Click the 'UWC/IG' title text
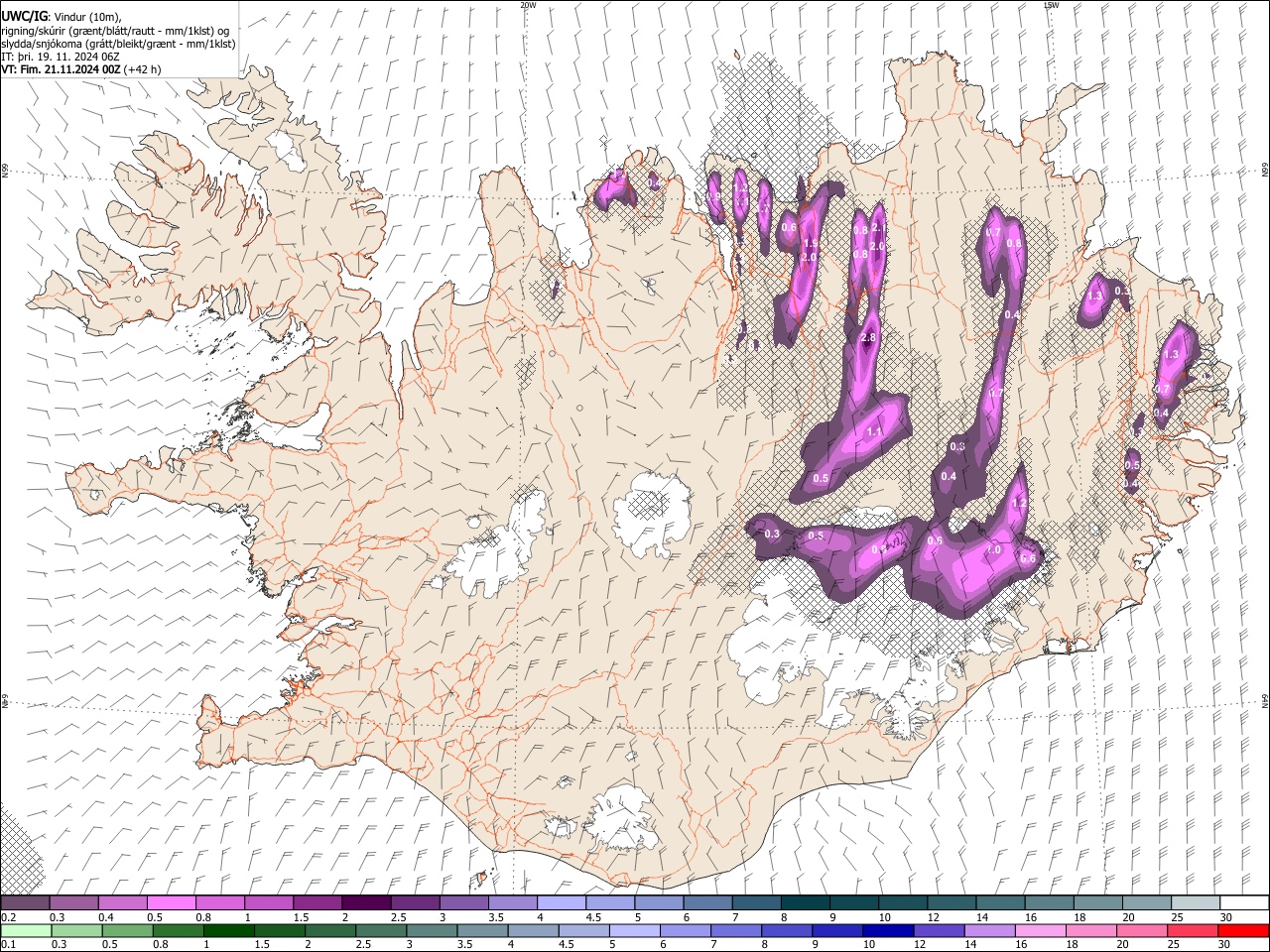 tap(25, 16)
